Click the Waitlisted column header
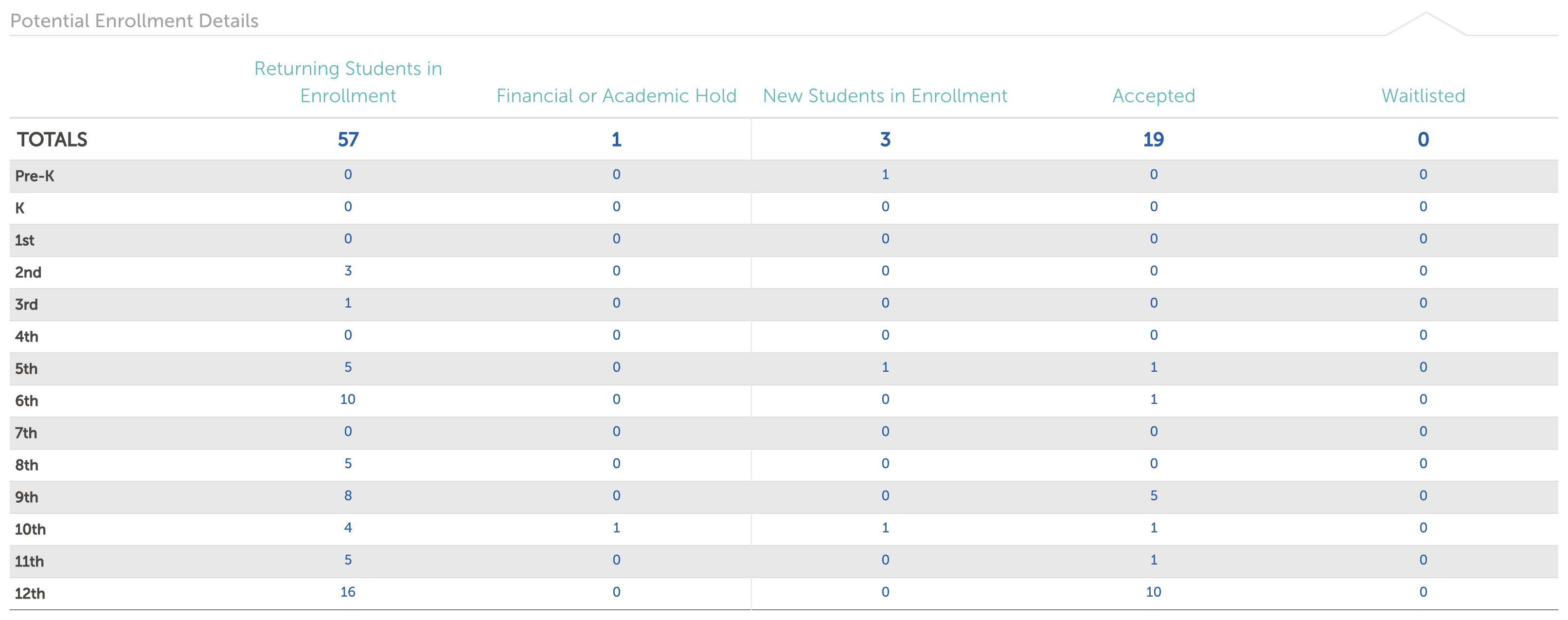The width and height of the screenshot is (1568, 620). pyautogui.click(x=1423, y=95)
